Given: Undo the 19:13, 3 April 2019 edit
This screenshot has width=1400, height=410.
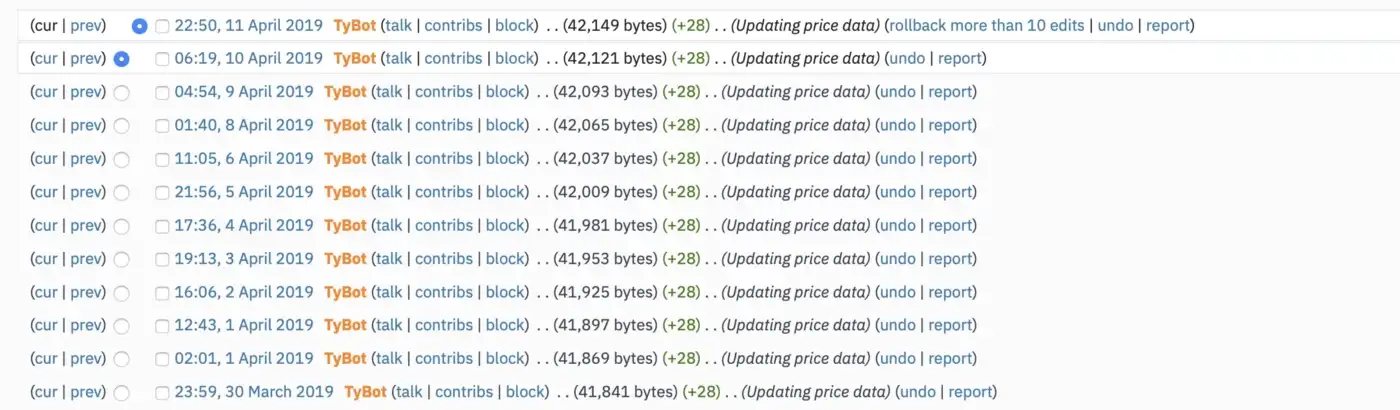Looking at the screenshot, I should (897, 258).
